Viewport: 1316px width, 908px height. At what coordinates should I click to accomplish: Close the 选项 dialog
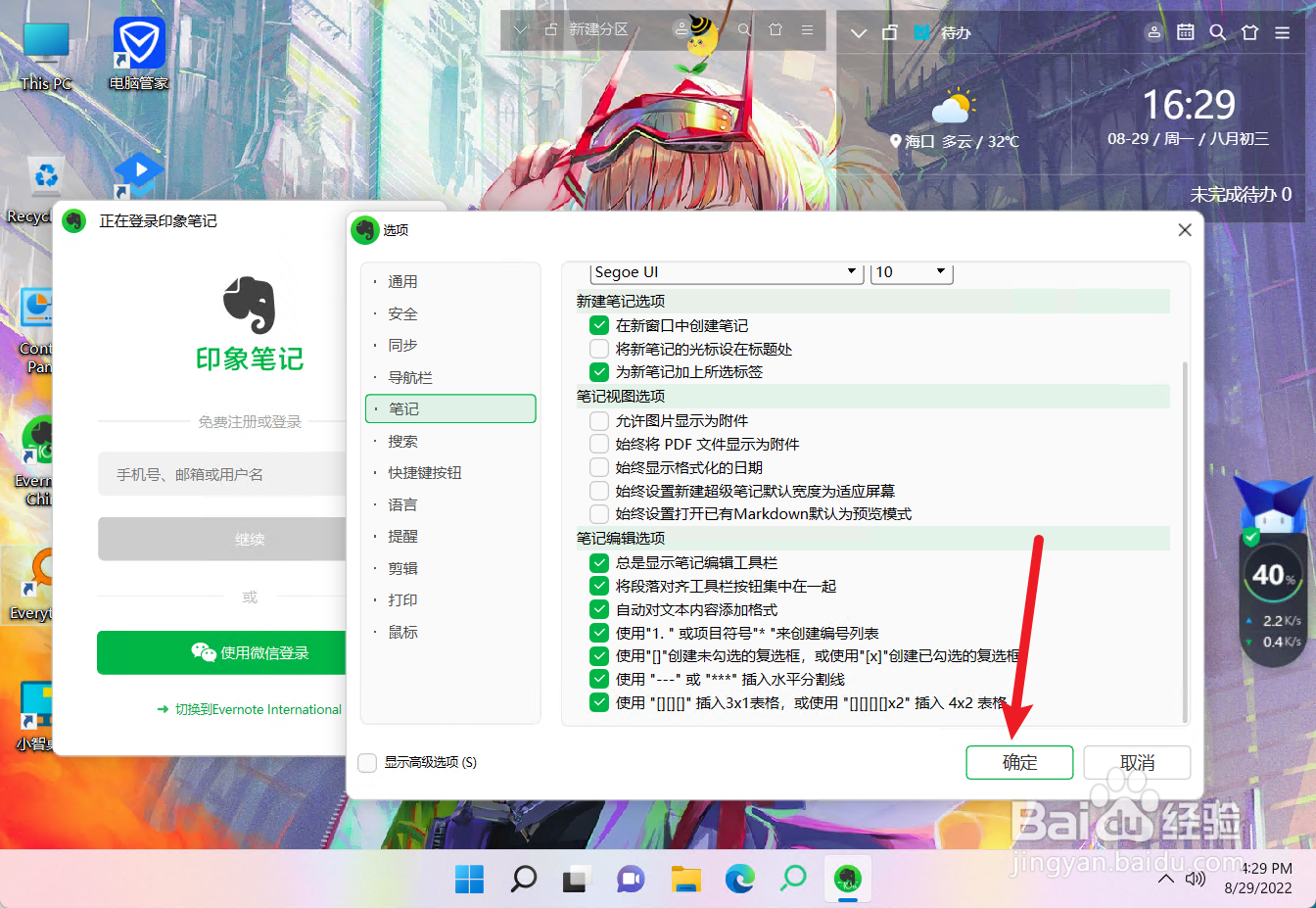click(1185, 230)
